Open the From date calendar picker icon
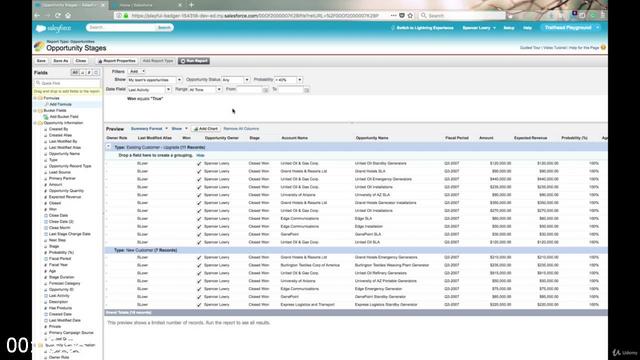Viewport: 640px width, 360px height. pos(265,90)
